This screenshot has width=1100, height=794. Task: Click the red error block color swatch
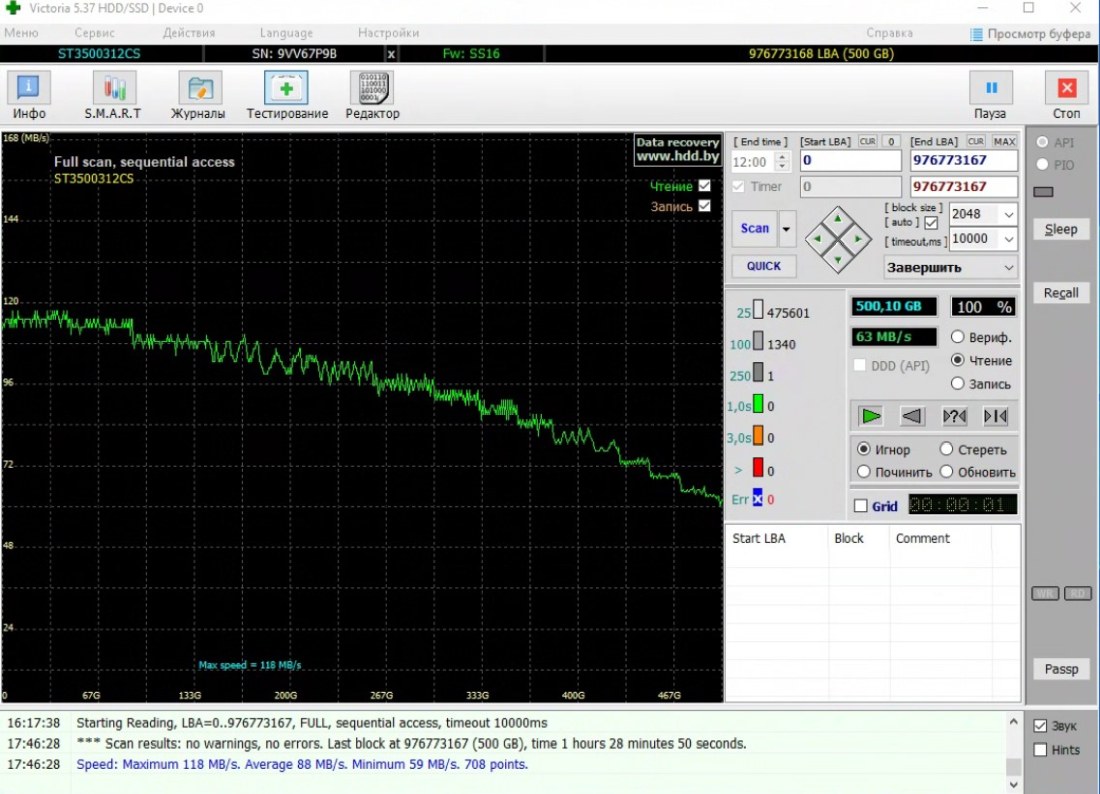tap(758, 467)
